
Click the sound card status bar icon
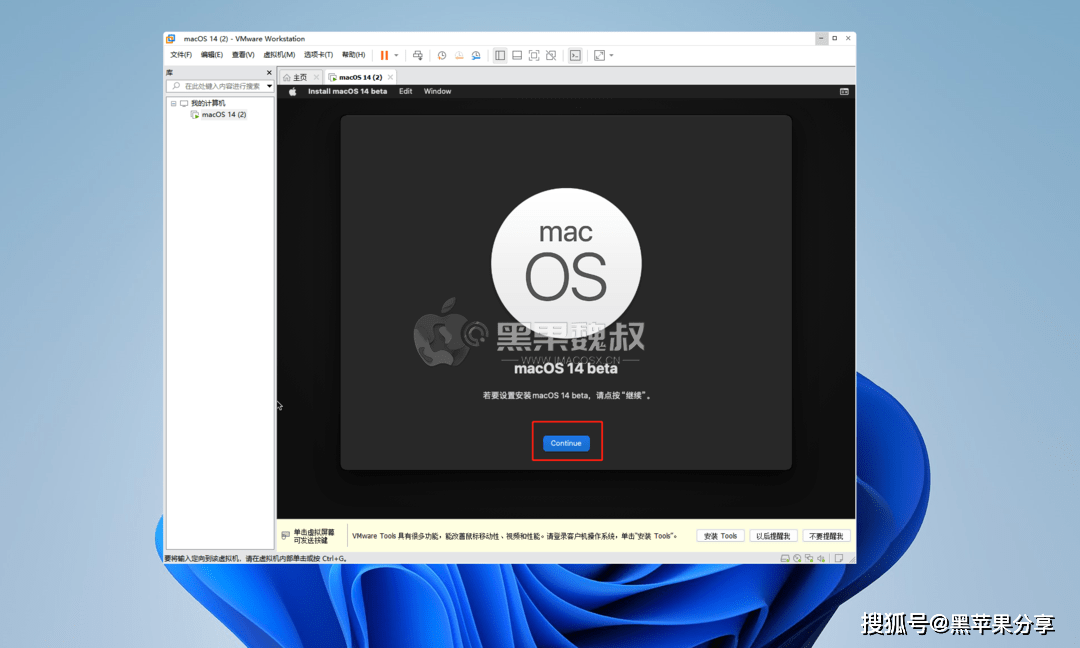[821, 558]
